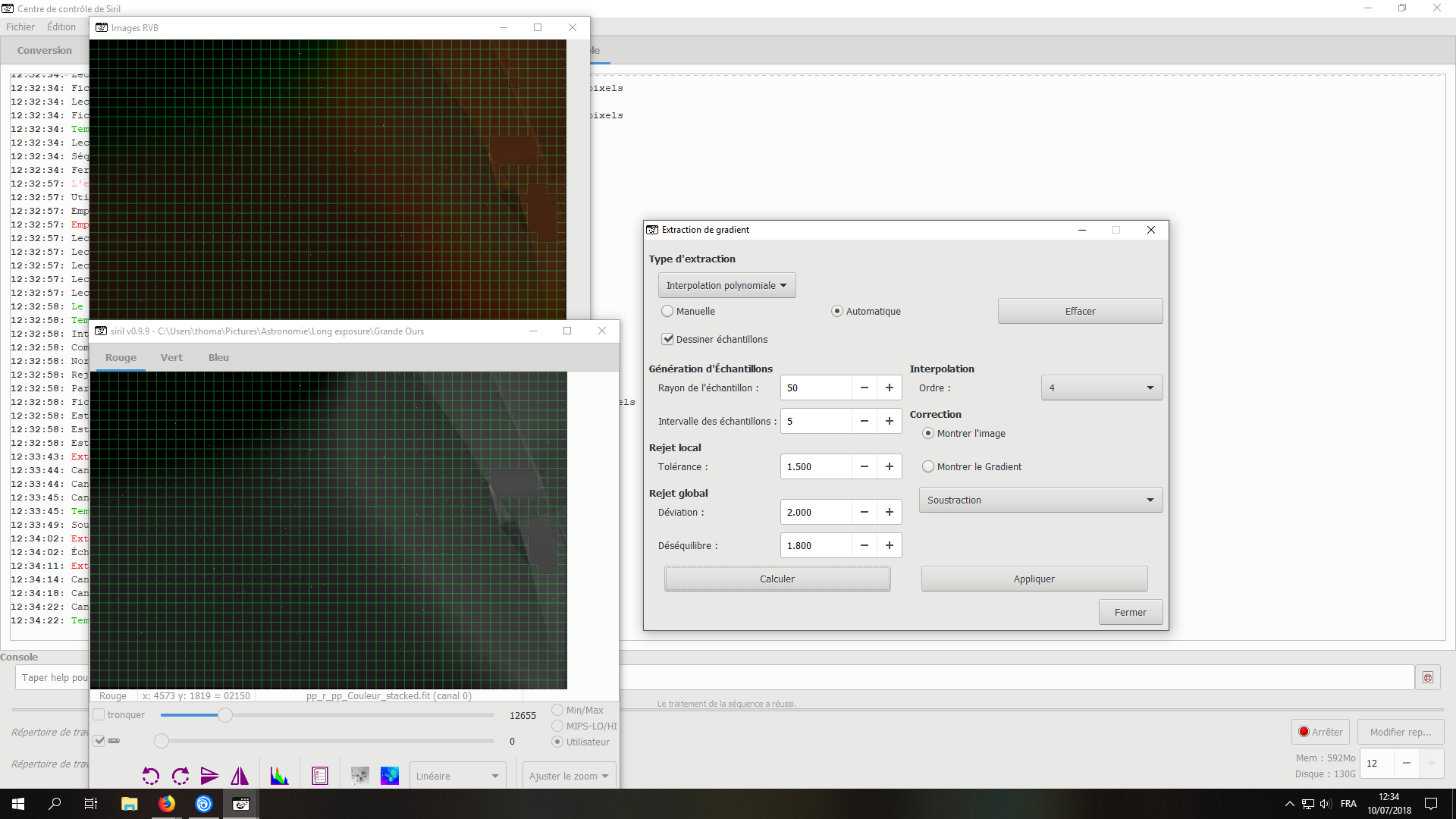
Task: Select the Montrer le Gradient option
Action: [928, 466]
